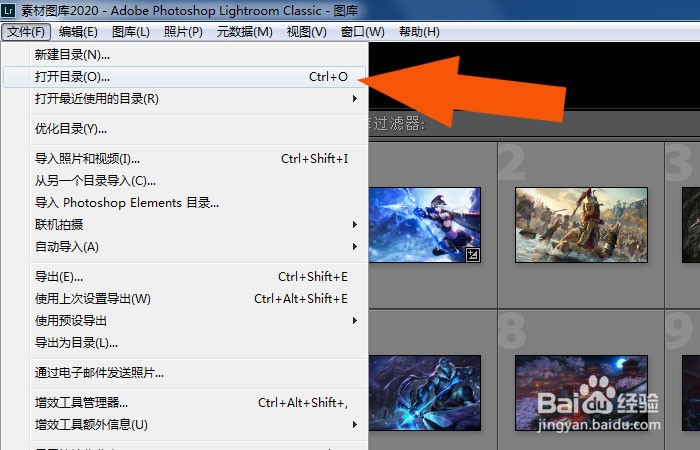The height and width of the screenshot is (450, 700).
Task: Click the develop-adjustments badge on archer thumbnail
Action: click(472, 254)
